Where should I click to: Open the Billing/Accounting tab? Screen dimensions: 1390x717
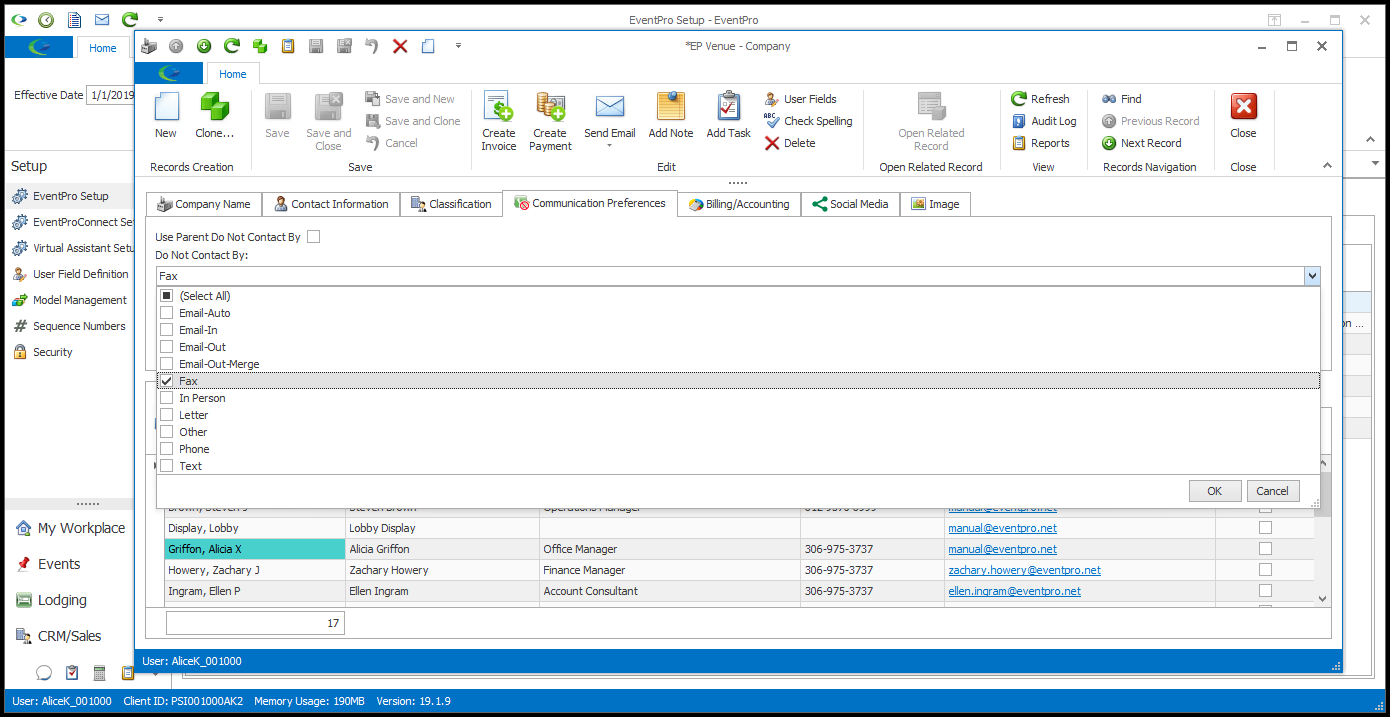[739, 204]
